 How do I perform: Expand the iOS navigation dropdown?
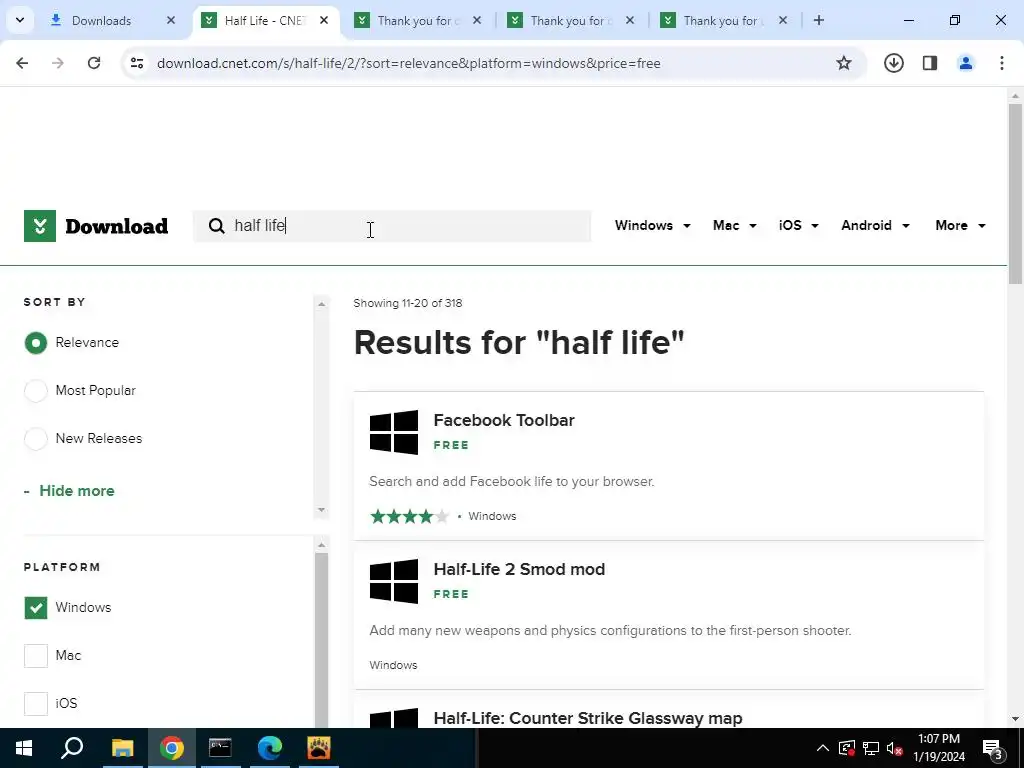click(x=798, y=225)
